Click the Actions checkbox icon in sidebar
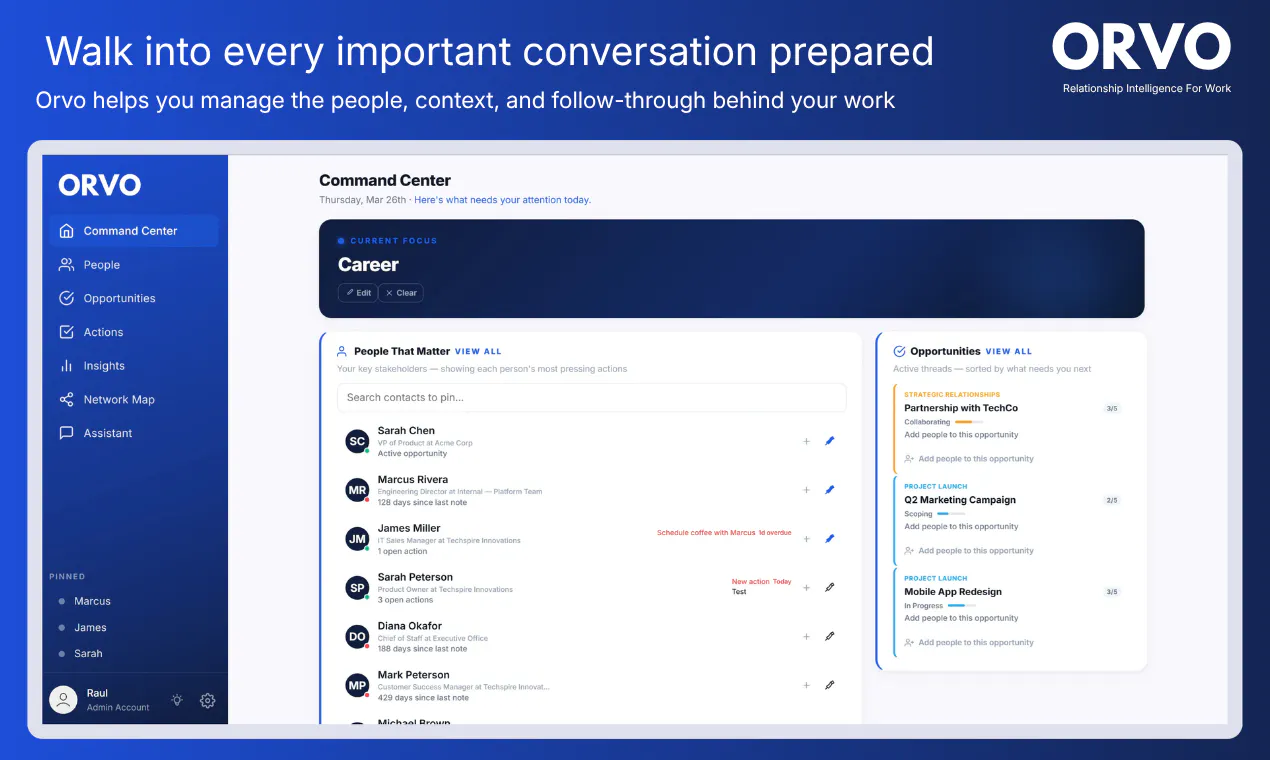The width and height of the screenshot is (1270, 760). pos(67,332)
